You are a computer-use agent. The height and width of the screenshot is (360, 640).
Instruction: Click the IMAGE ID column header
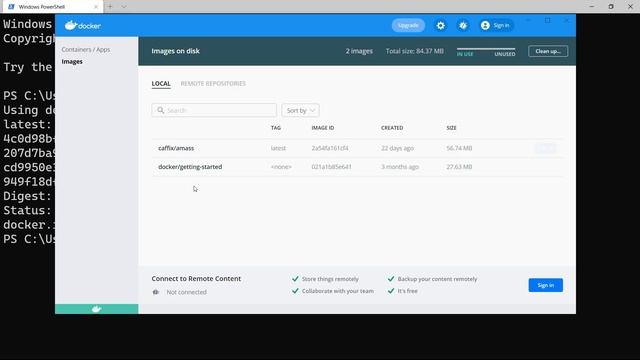tap(322, 128)
